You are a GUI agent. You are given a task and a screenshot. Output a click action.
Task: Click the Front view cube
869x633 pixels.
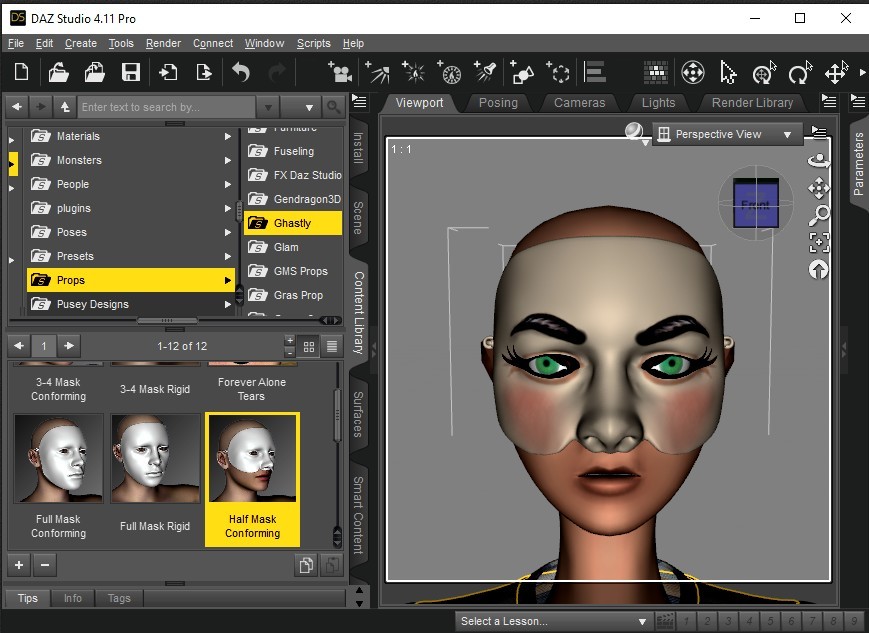point(756,203)
